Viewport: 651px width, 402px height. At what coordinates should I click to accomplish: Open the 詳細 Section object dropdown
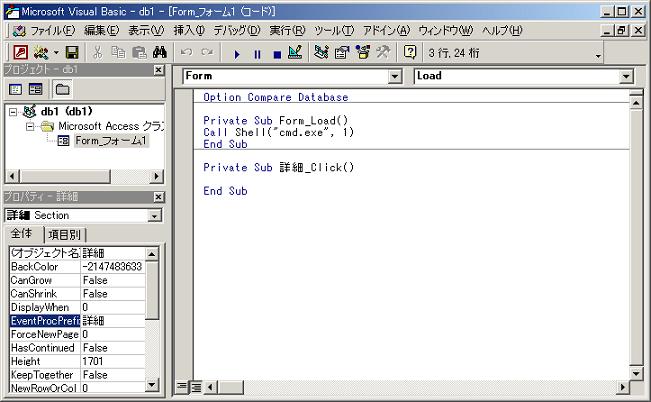pyautogui.click(x=154, y=216)
